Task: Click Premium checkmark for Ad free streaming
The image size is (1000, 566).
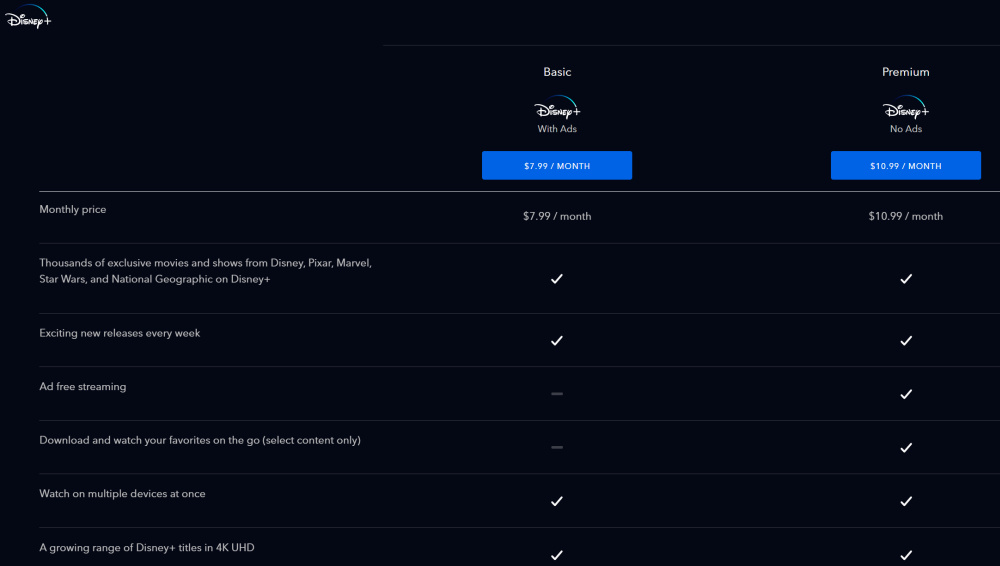Action: pyautogui.click(x=906, y=394)
